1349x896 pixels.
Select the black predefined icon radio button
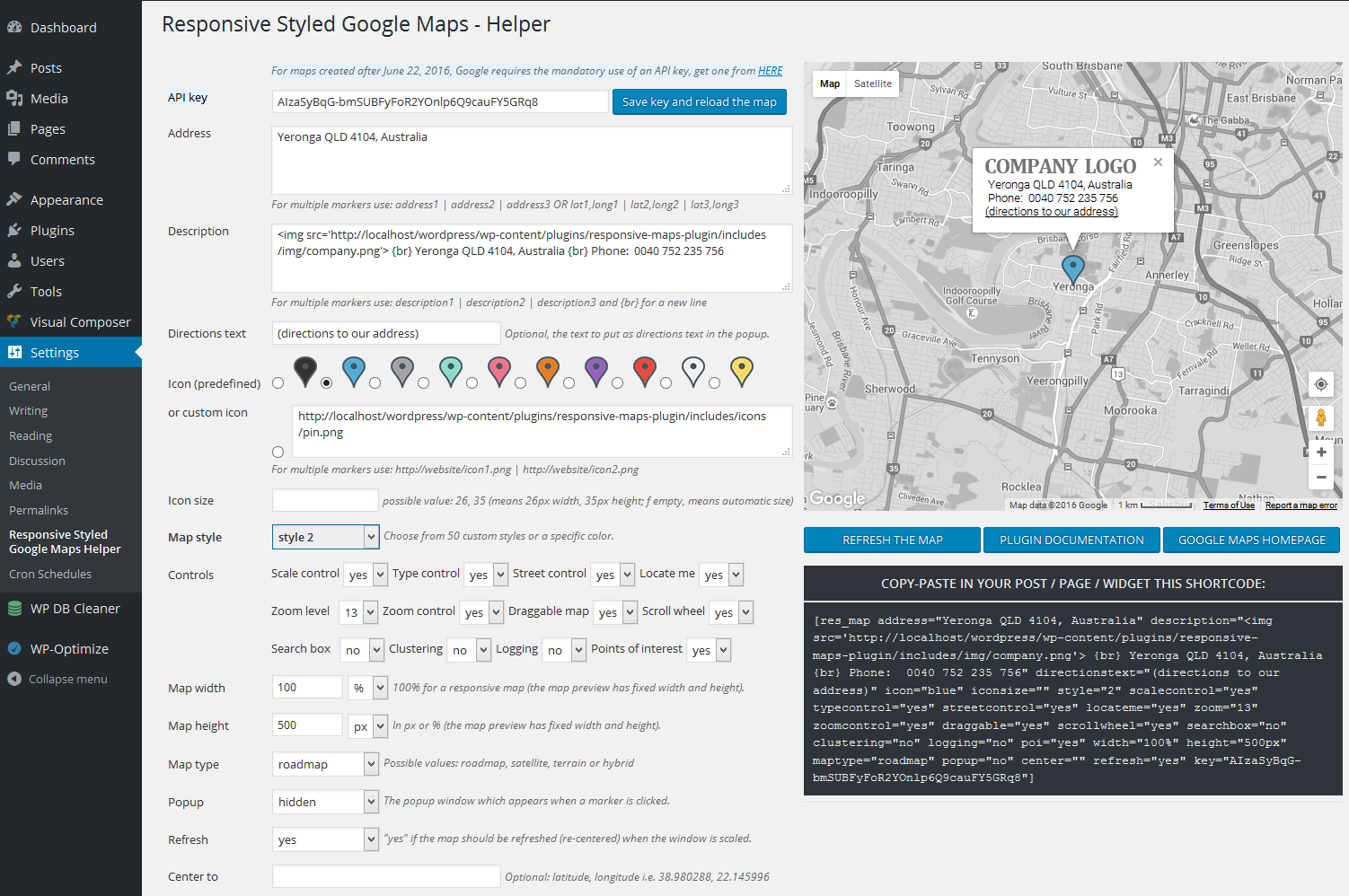pos(278,383)
